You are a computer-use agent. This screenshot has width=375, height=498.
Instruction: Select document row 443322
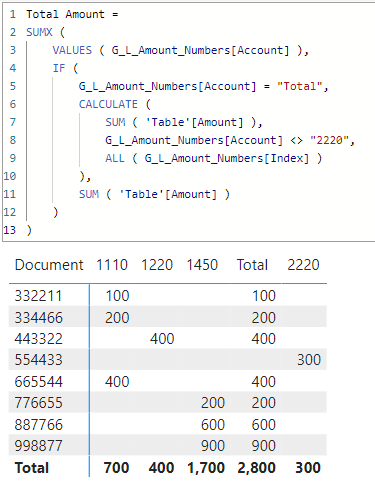coord(38,339)
